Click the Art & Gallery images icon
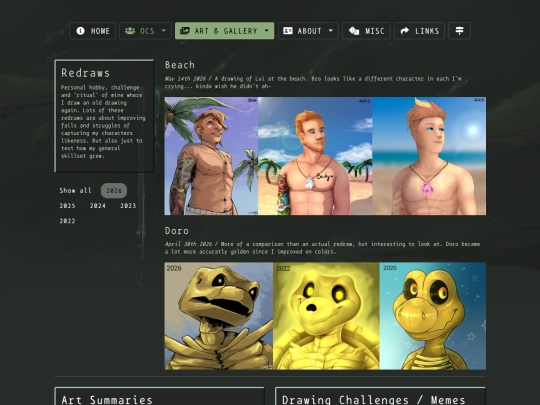 [185, 31]
